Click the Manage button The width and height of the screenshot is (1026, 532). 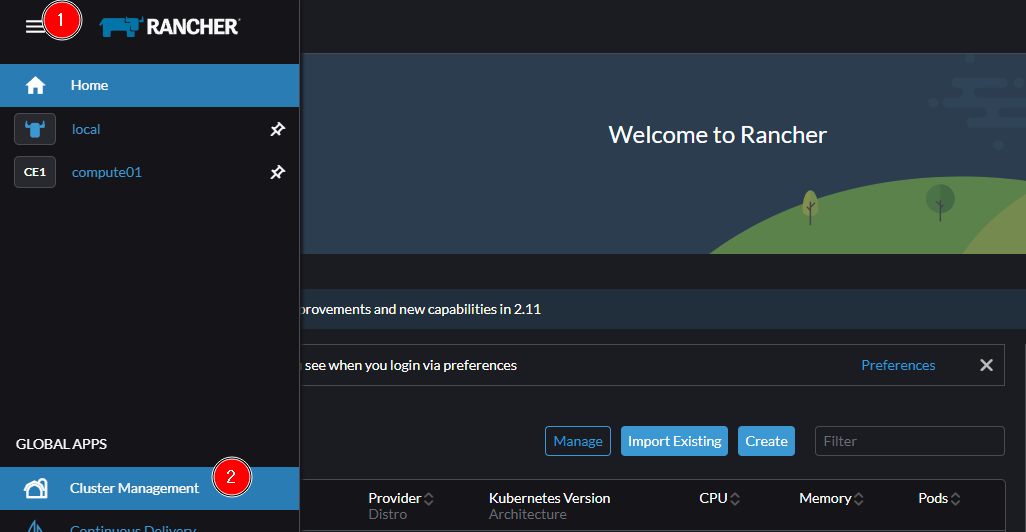[x=578, y=441]
